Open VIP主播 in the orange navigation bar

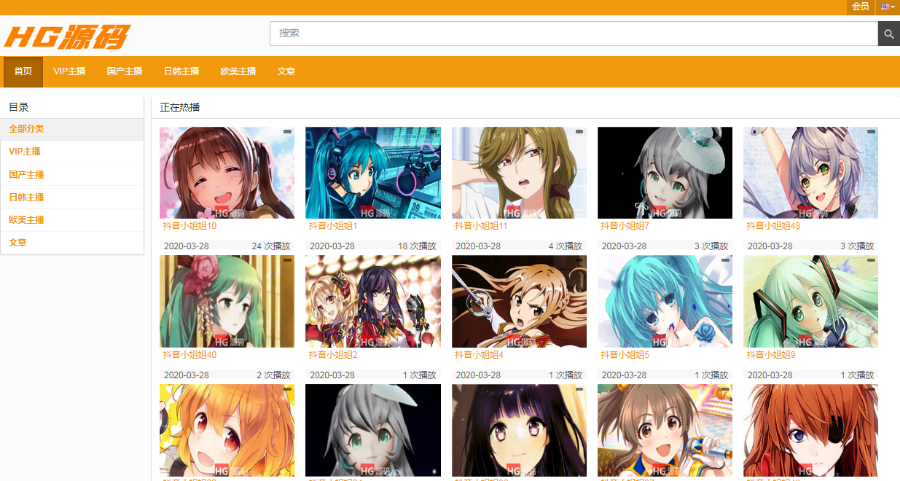[69, 71]
